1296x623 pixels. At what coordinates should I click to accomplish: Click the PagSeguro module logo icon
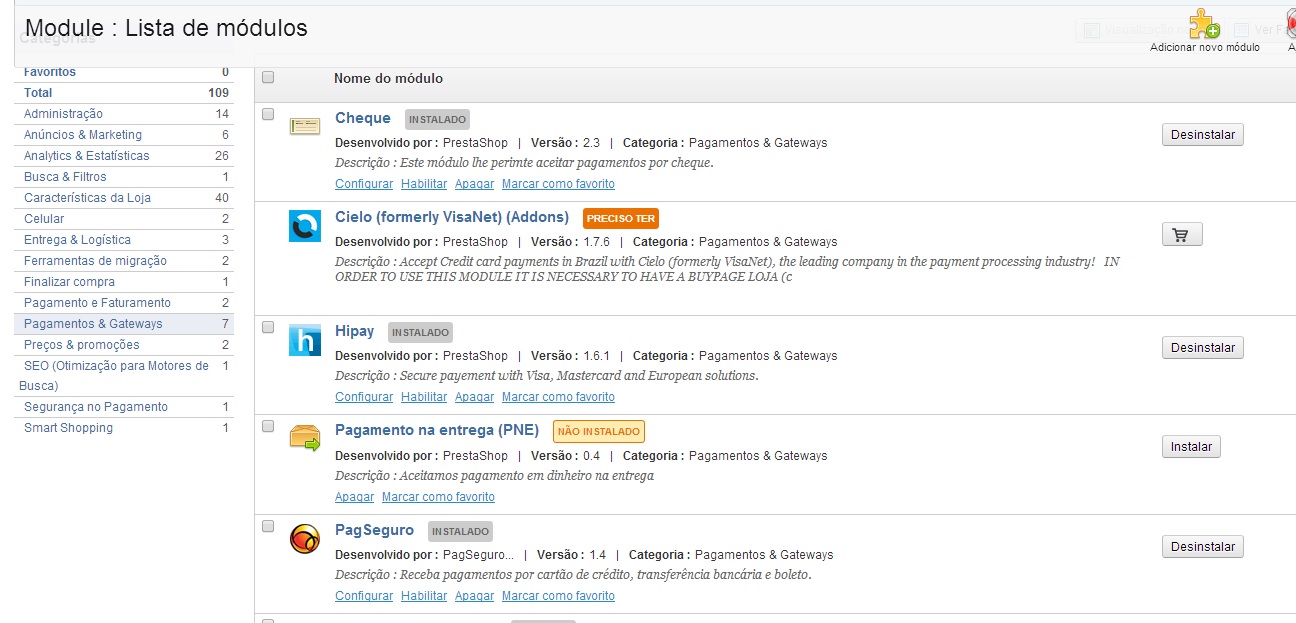305,539
